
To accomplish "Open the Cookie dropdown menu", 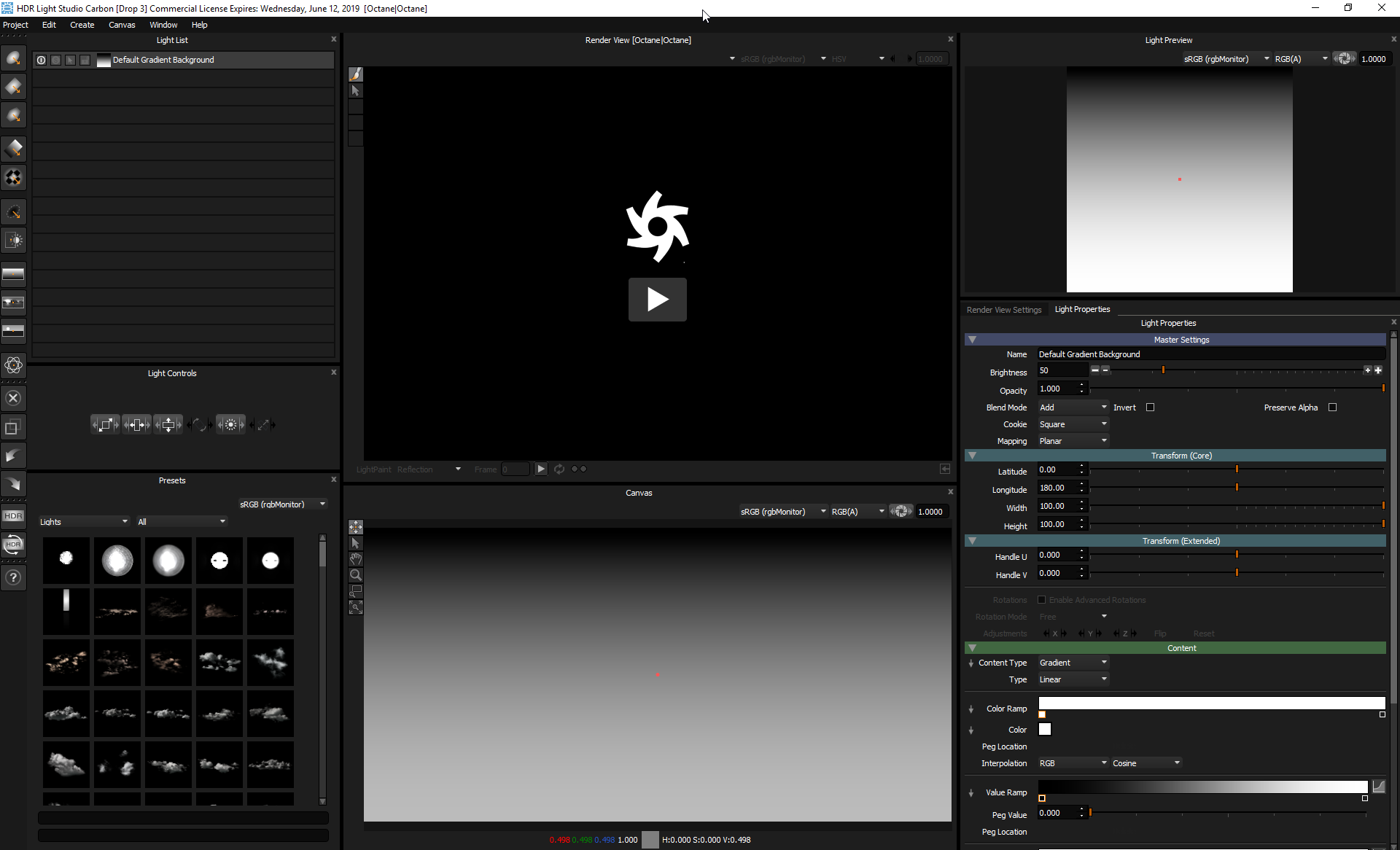I will pos(1073,424).
